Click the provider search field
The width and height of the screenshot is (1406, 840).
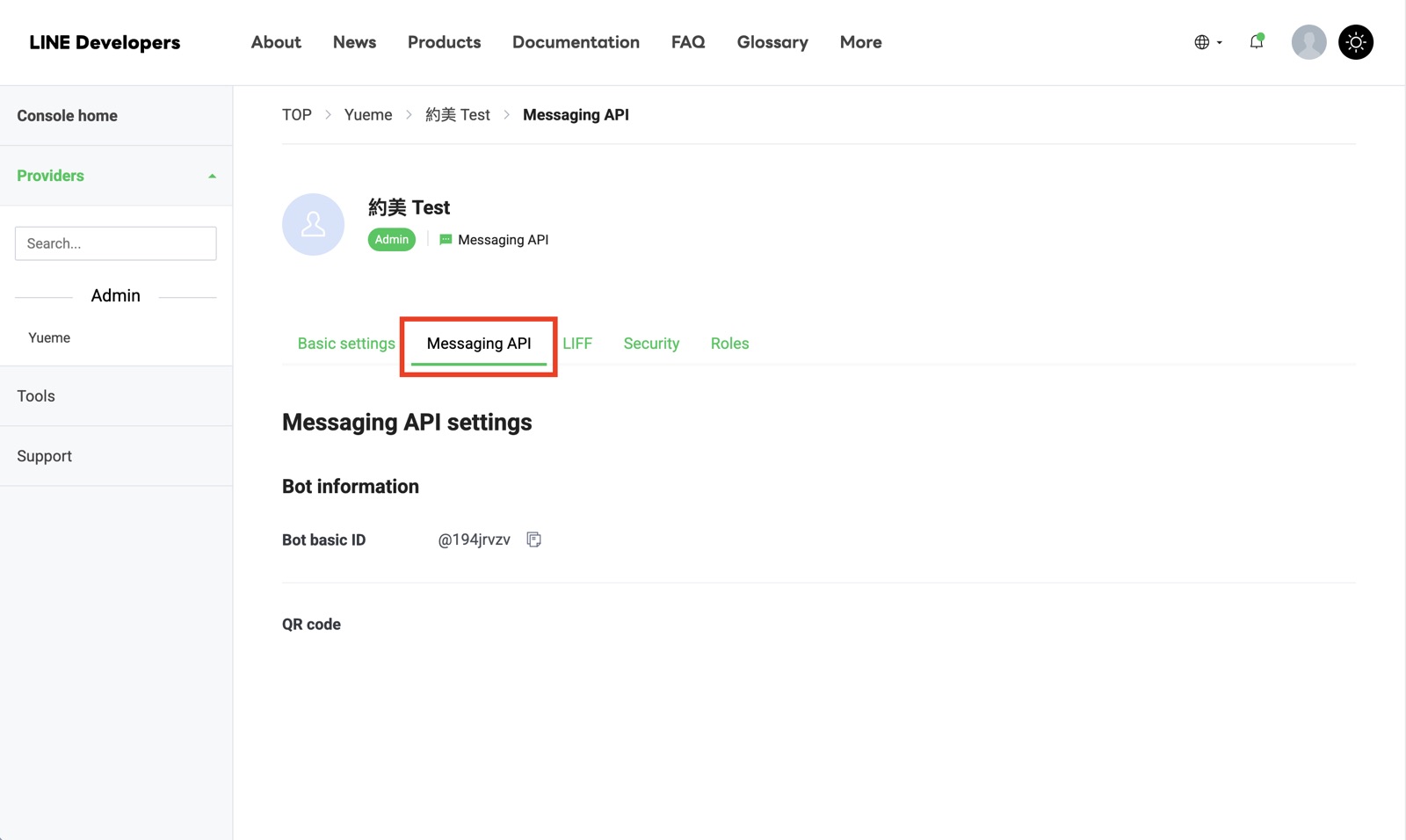click(116, 243)
